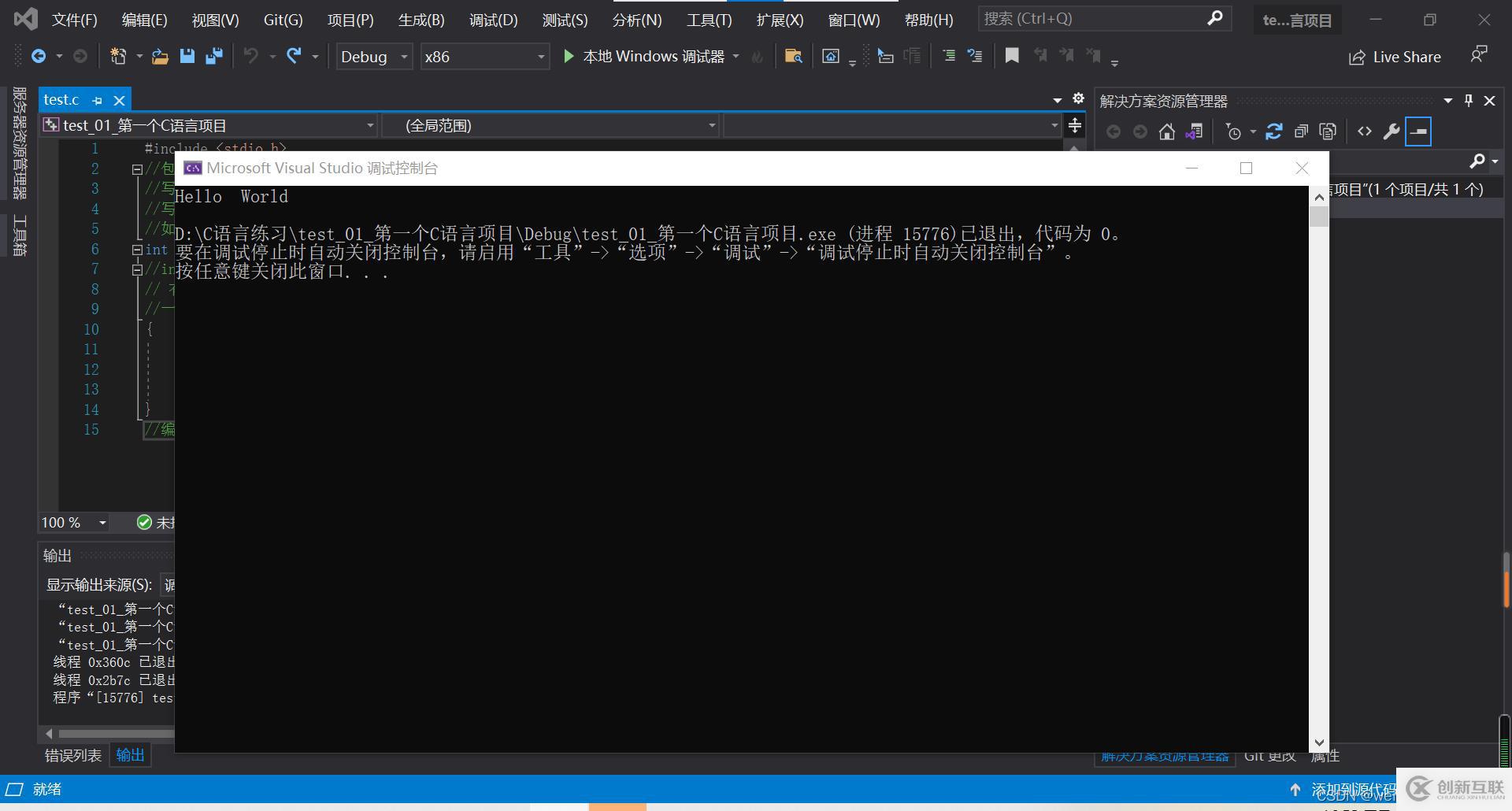Click the 添加到源代码 status bar button
The image size is (1512, 811).
(1344, 789)
